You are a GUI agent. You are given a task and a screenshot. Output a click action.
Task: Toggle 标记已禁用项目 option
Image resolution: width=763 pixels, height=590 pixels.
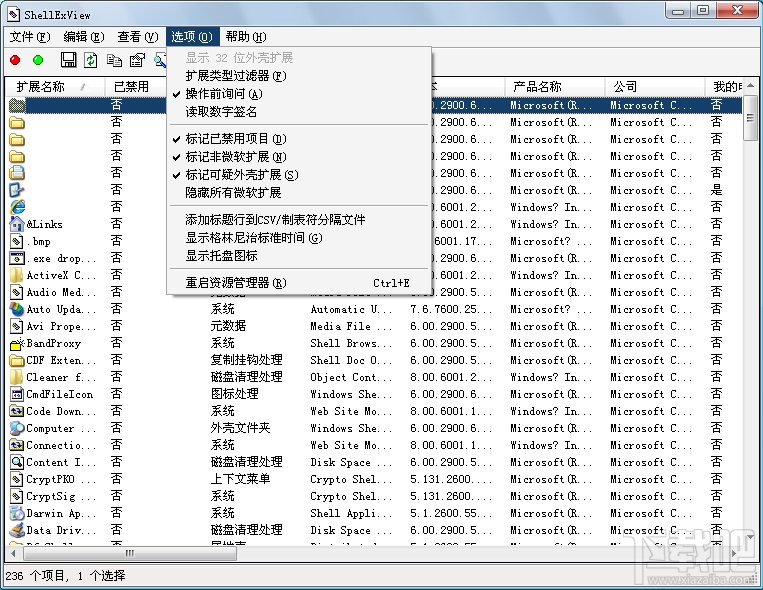pos(299,139)
